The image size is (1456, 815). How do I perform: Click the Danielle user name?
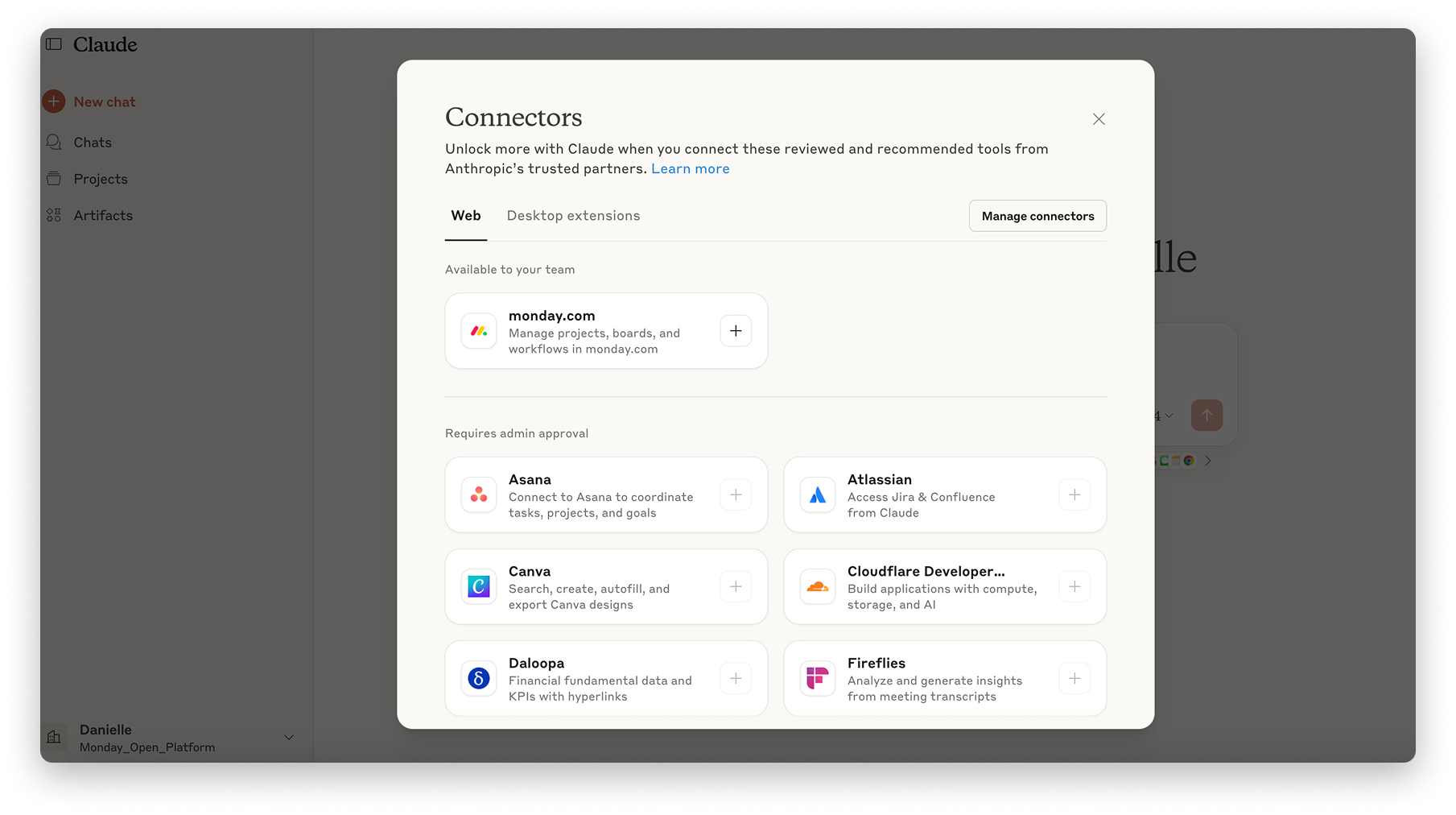coord(105,730)
